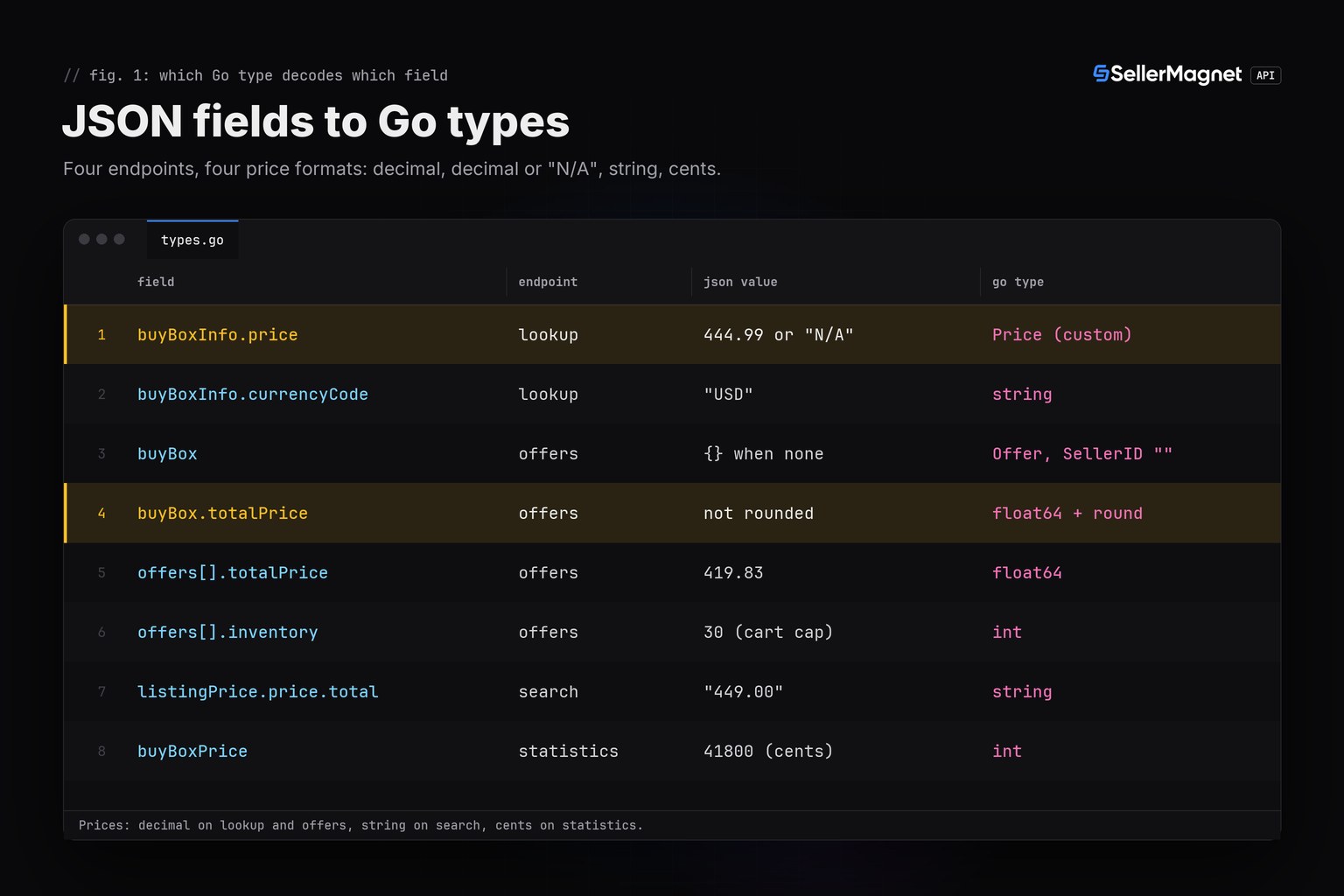Click the 'endpoint' column header

pyautogui.click(x=548, y=282)
